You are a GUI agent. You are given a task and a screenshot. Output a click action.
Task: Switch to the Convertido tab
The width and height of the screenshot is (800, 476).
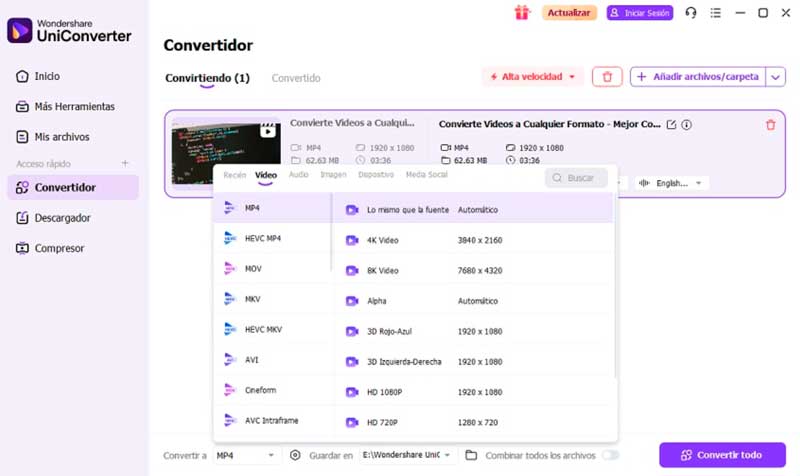[296, 78]
